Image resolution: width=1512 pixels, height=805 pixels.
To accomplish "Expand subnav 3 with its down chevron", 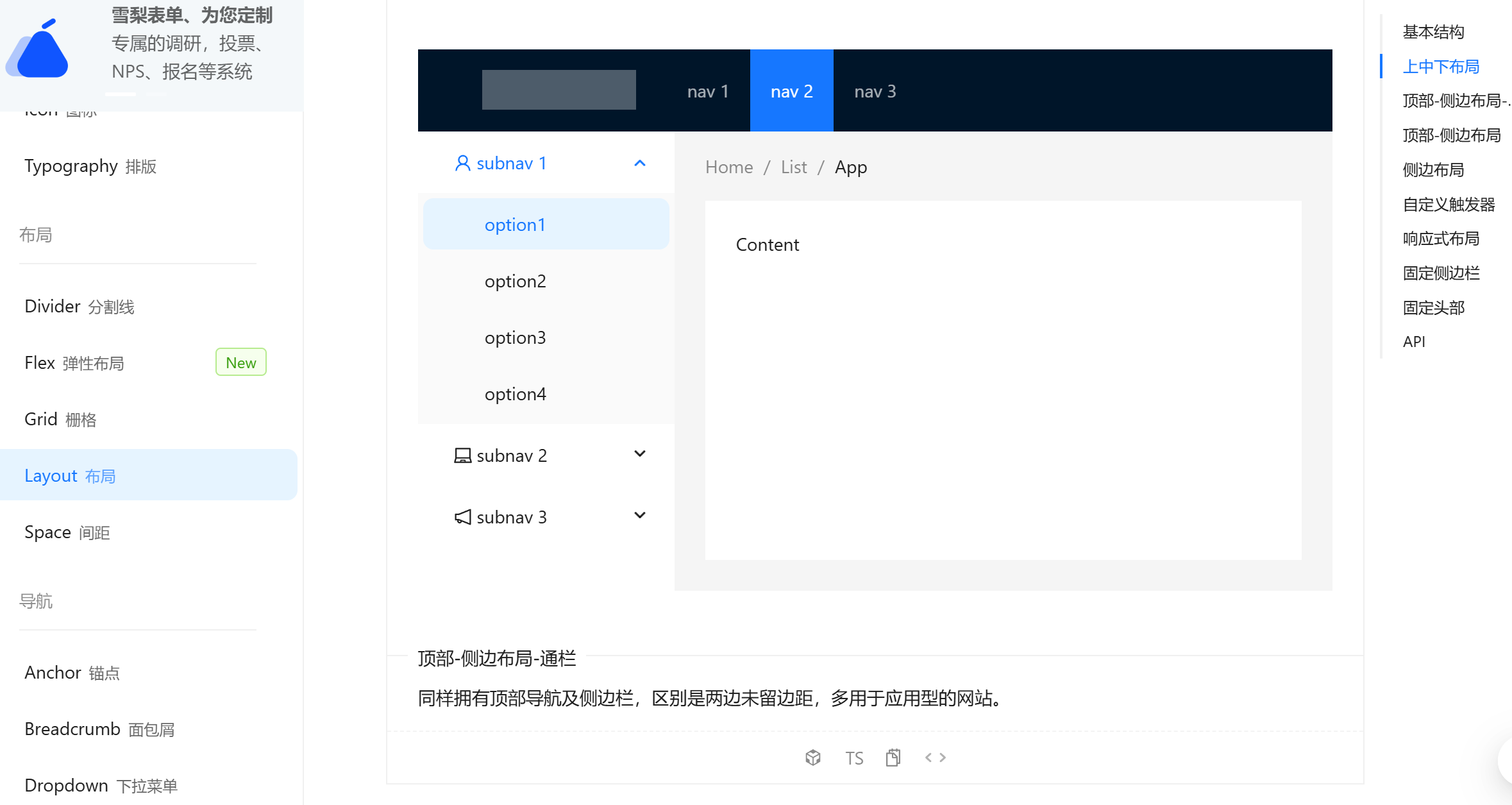I will coord(640,516).
